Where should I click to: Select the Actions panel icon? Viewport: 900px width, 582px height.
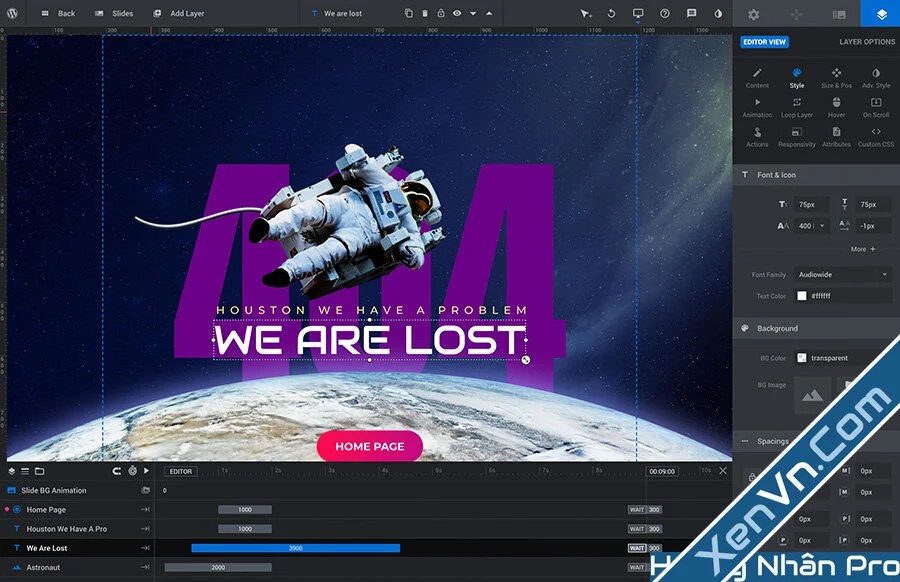pyautogui.click(x=757, y=138)
